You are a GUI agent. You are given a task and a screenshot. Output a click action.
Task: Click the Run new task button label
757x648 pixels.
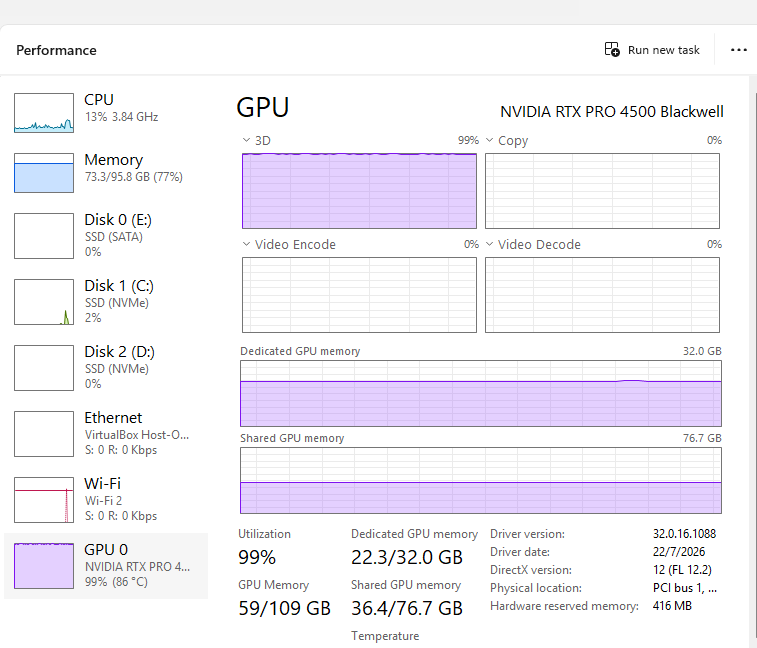[663, 50]
